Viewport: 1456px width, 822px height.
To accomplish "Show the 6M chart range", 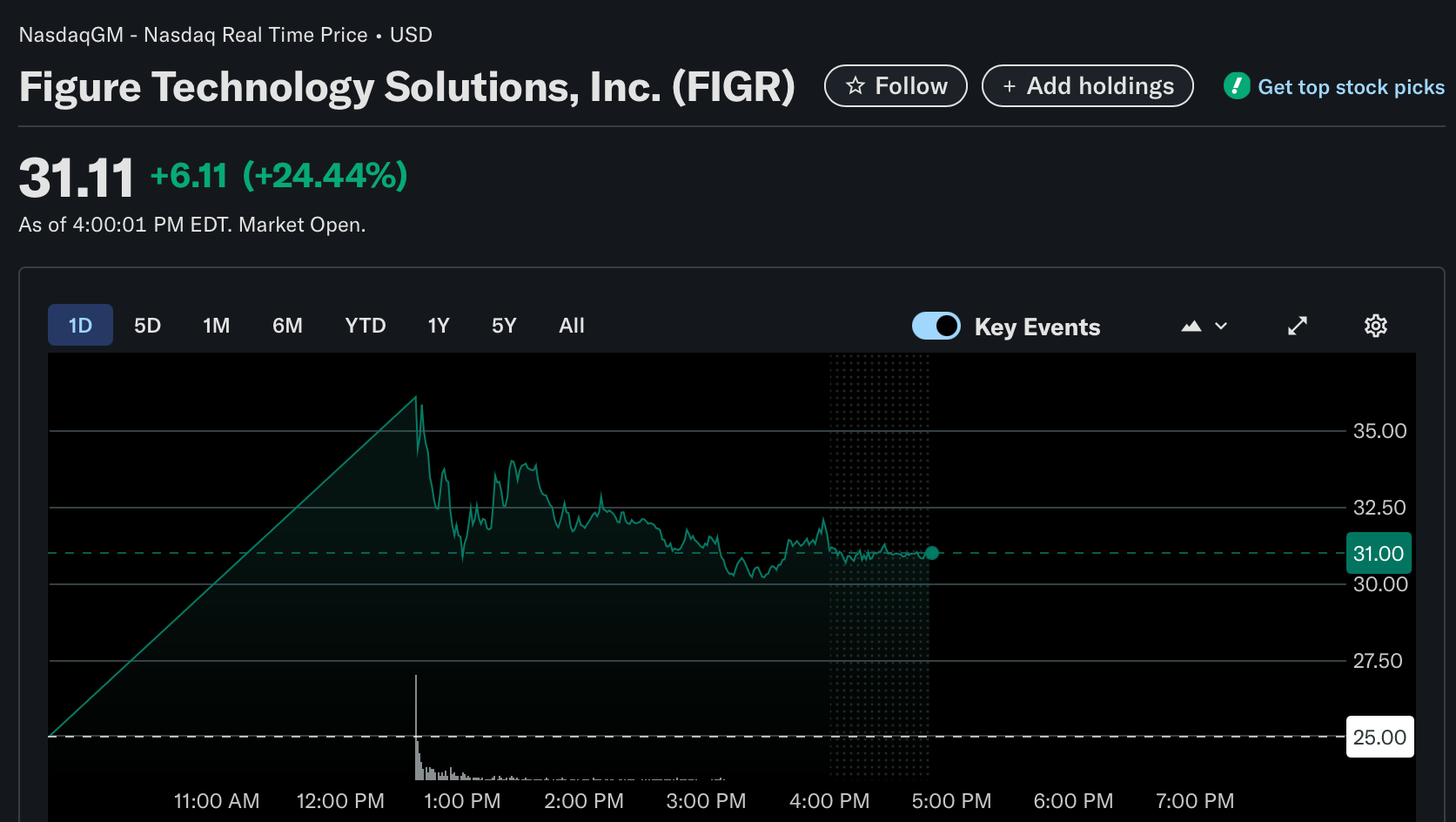I will click(287, 326).
